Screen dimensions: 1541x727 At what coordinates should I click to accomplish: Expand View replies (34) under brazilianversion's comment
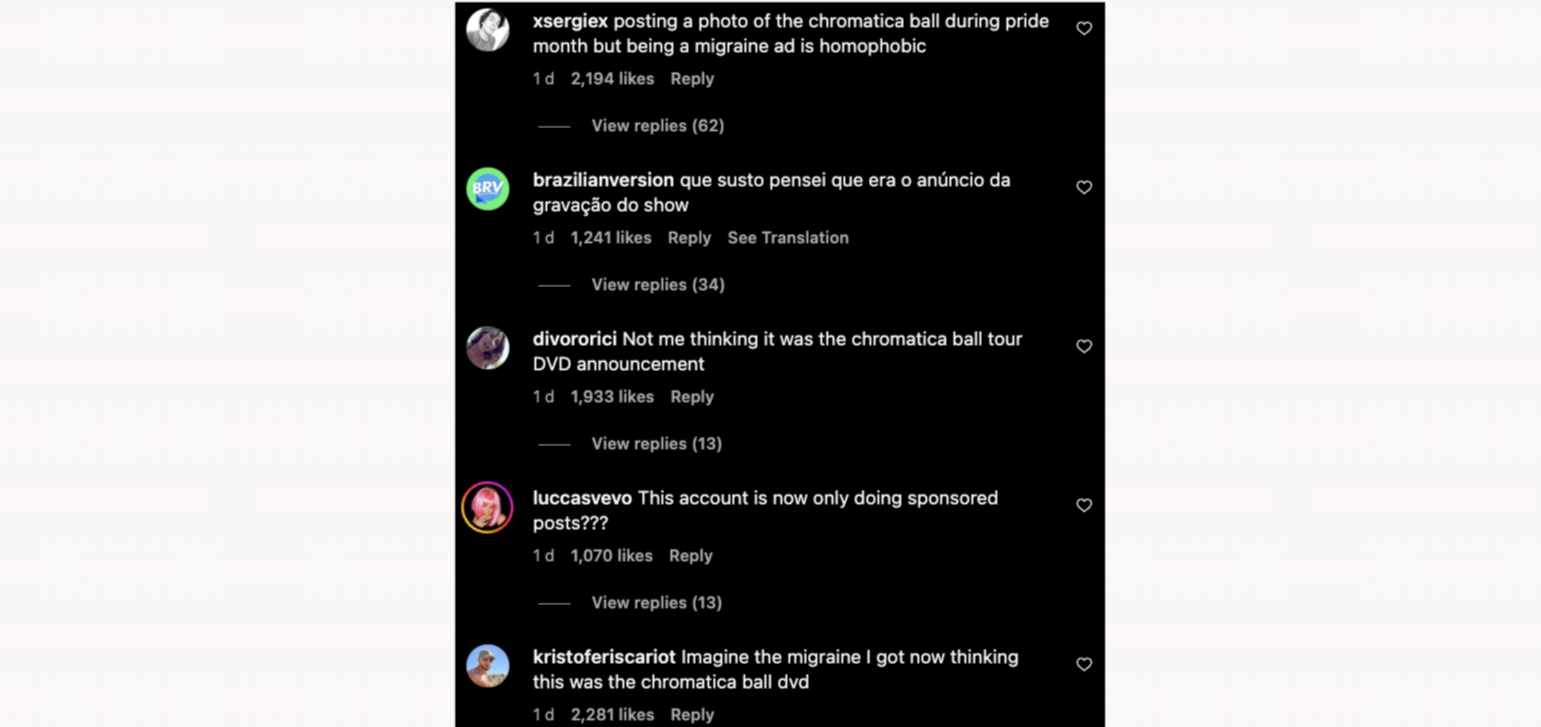pyautogui.click(x=657, y=284)
